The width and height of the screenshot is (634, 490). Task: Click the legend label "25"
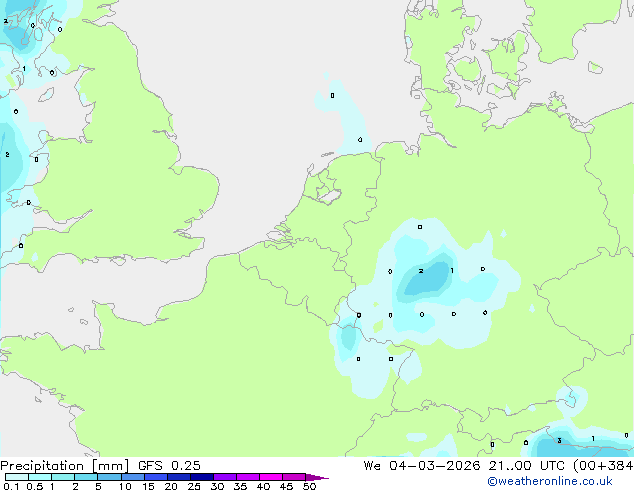(194, 486)
